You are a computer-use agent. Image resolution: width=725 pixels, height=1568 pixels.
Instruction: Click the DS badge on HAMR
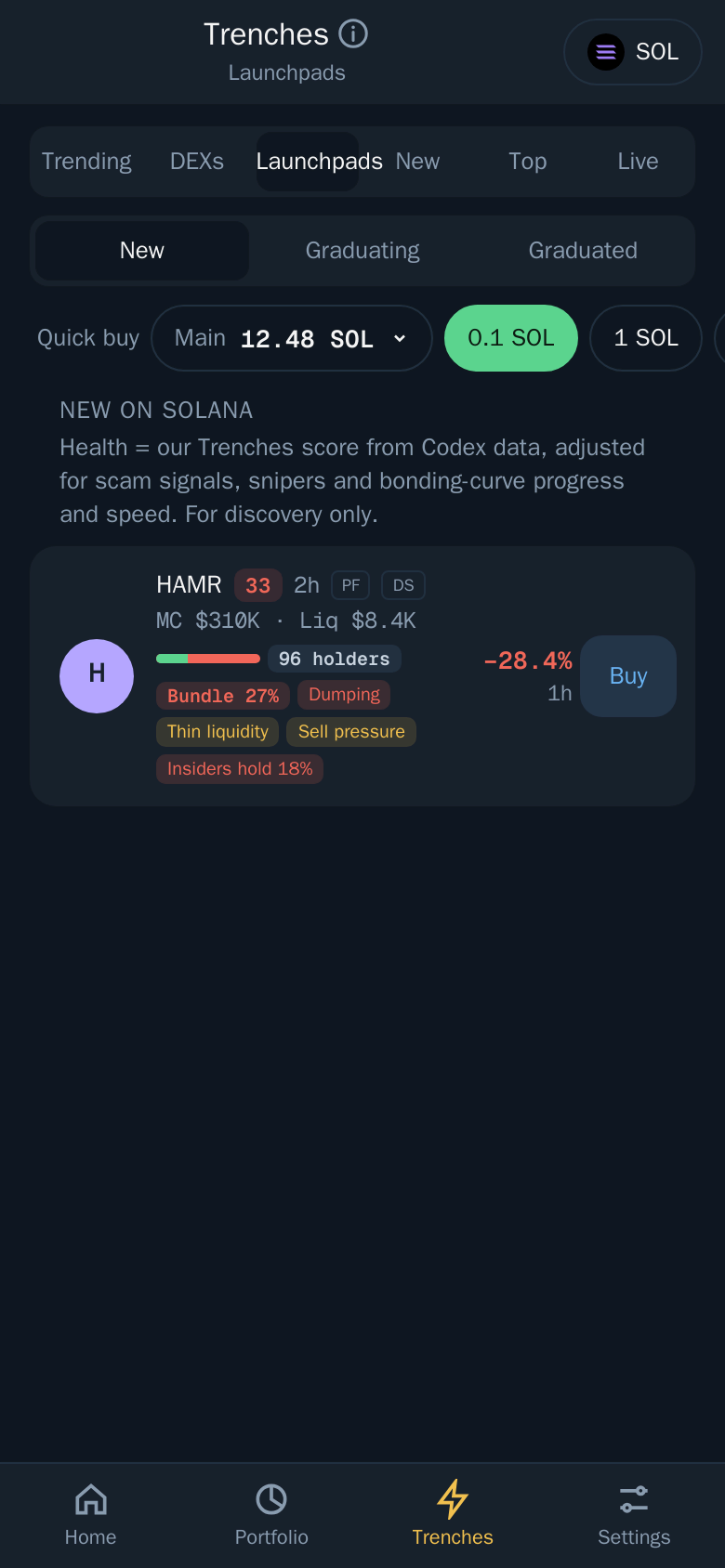click(403, 585)
